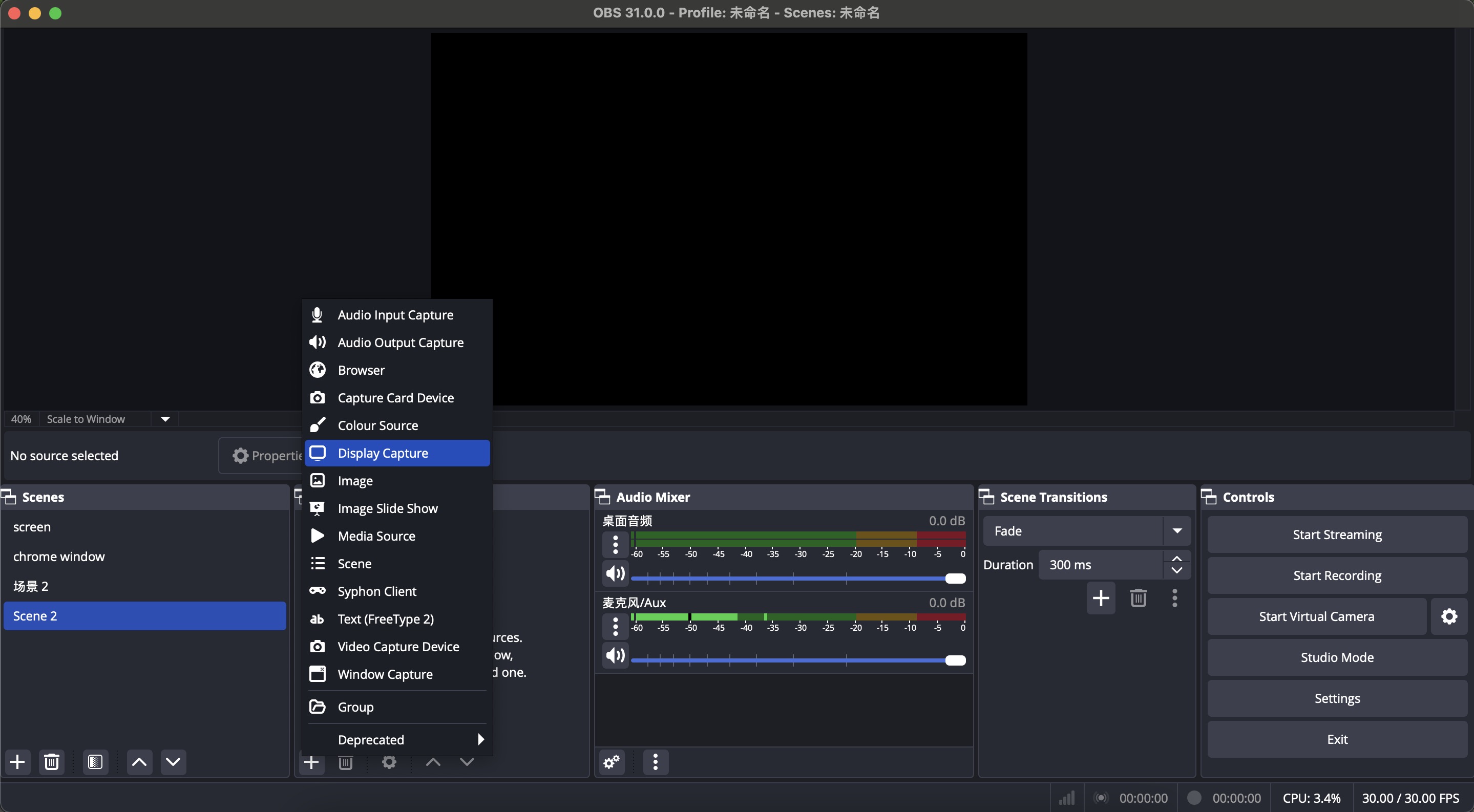1474x812 pixels.
Task: Open the three-dot menu for 桌面音频
Action: click(615, 544)
